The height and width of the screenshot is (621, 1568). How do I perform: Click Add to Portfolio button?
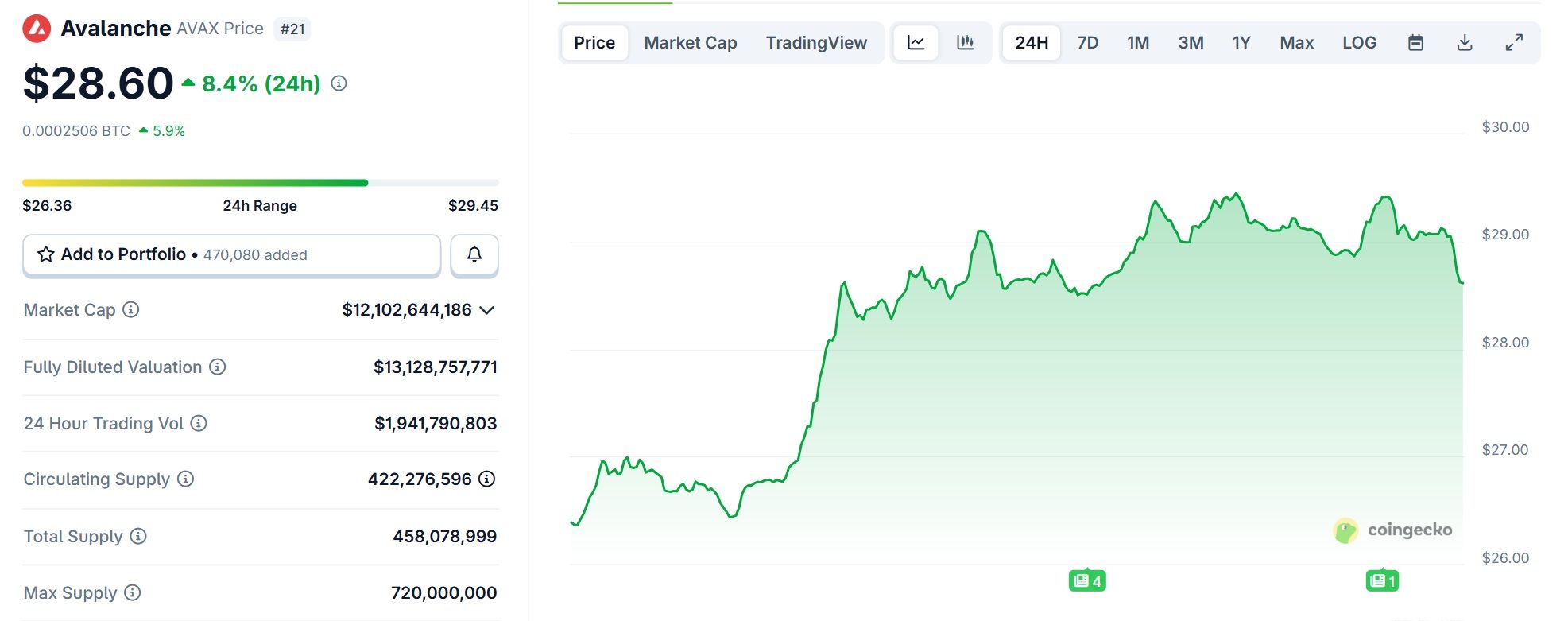click(232, 255)
